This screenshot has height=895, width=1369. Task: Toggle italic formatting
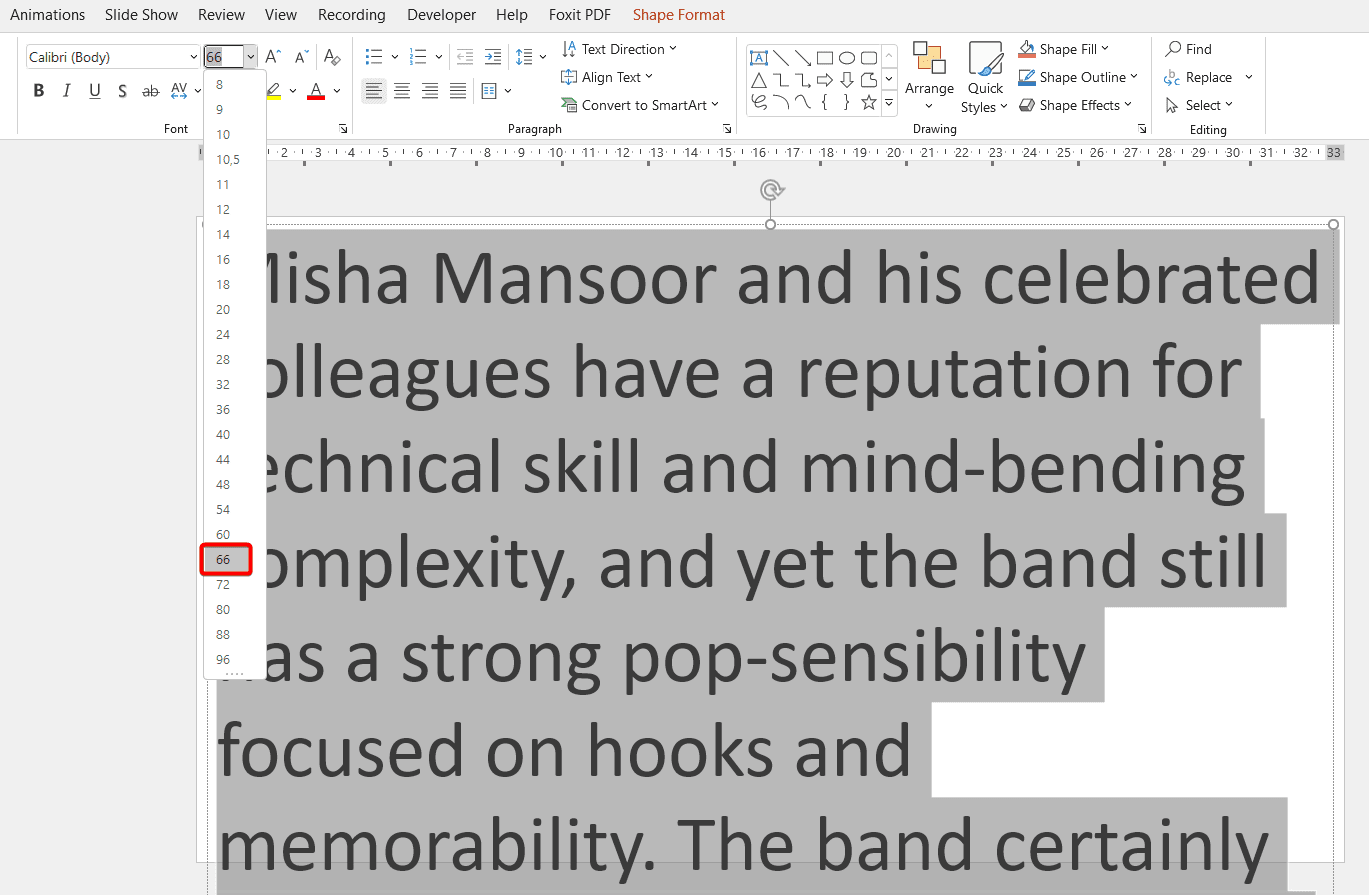[x=67, y=91]
